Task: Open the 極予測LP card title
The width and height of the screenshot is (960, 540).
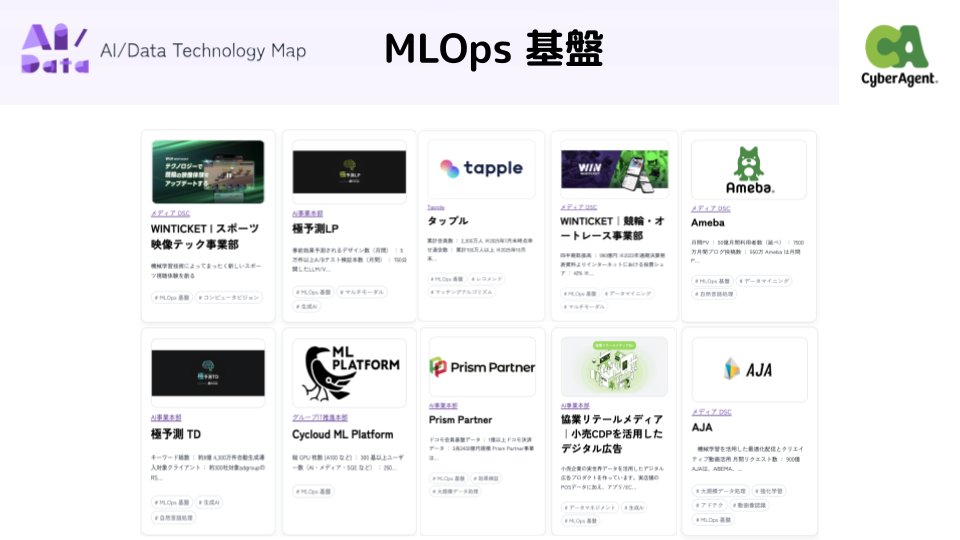Action: [x=315, y=228]
